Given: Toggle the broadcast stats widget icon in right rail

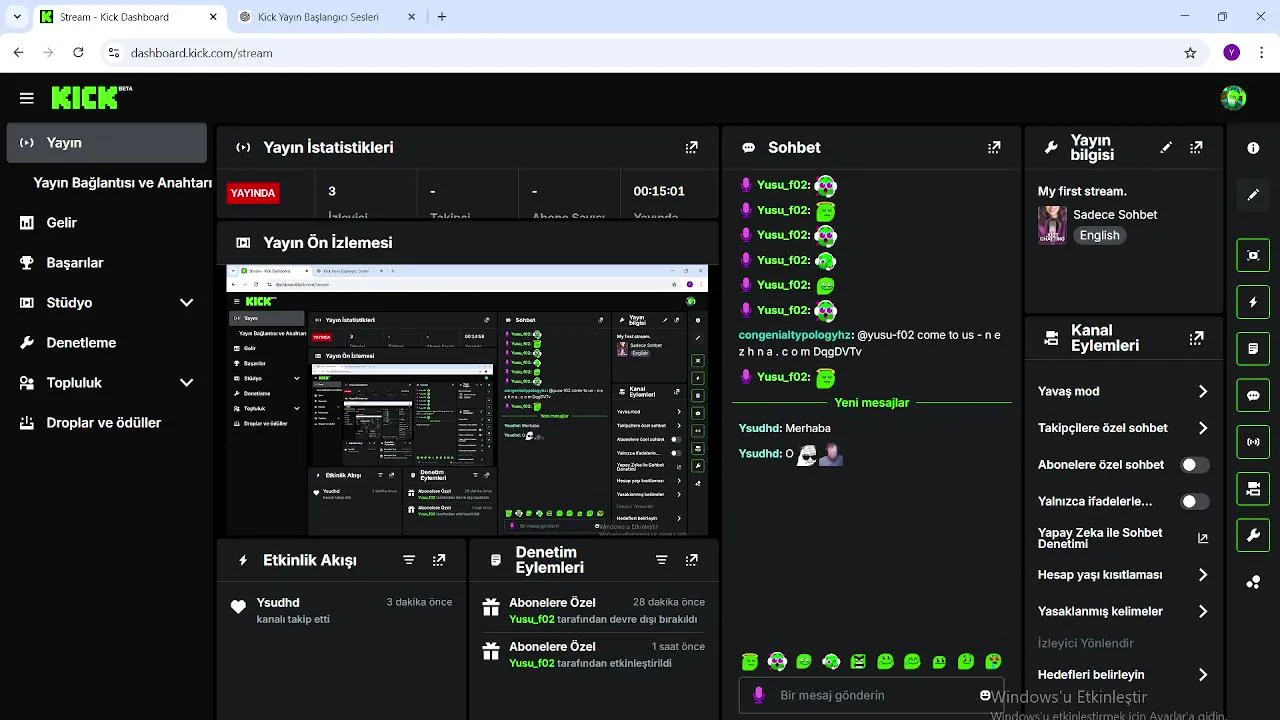Looking at the screenshot, I should click(x=1253, y=442).
